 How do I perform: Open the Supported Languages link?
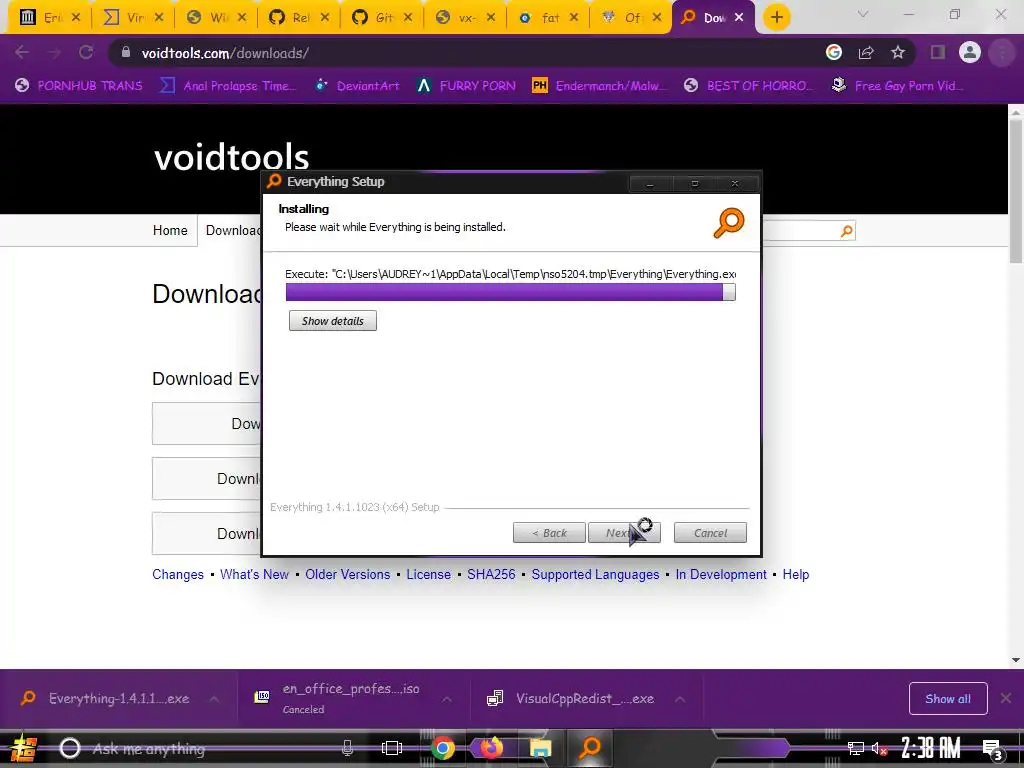[x=595, y=575]
